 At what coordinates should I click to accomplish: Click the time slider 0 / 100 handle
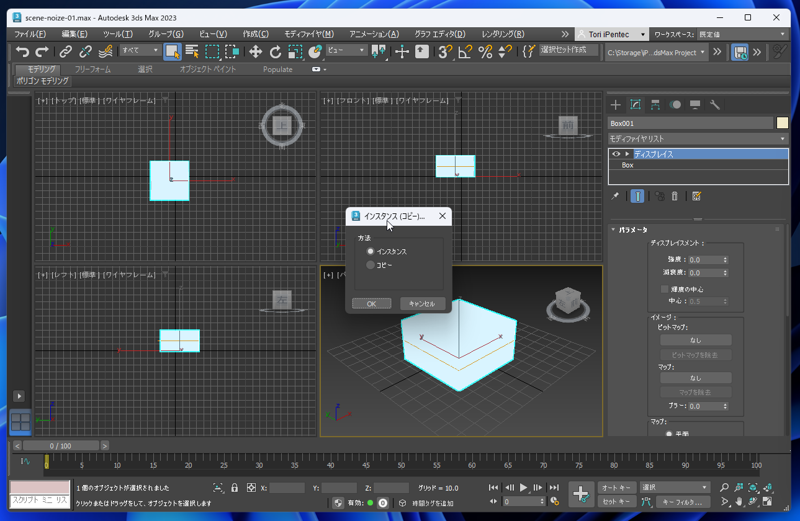pyautogui.click(x=61, y=446)
